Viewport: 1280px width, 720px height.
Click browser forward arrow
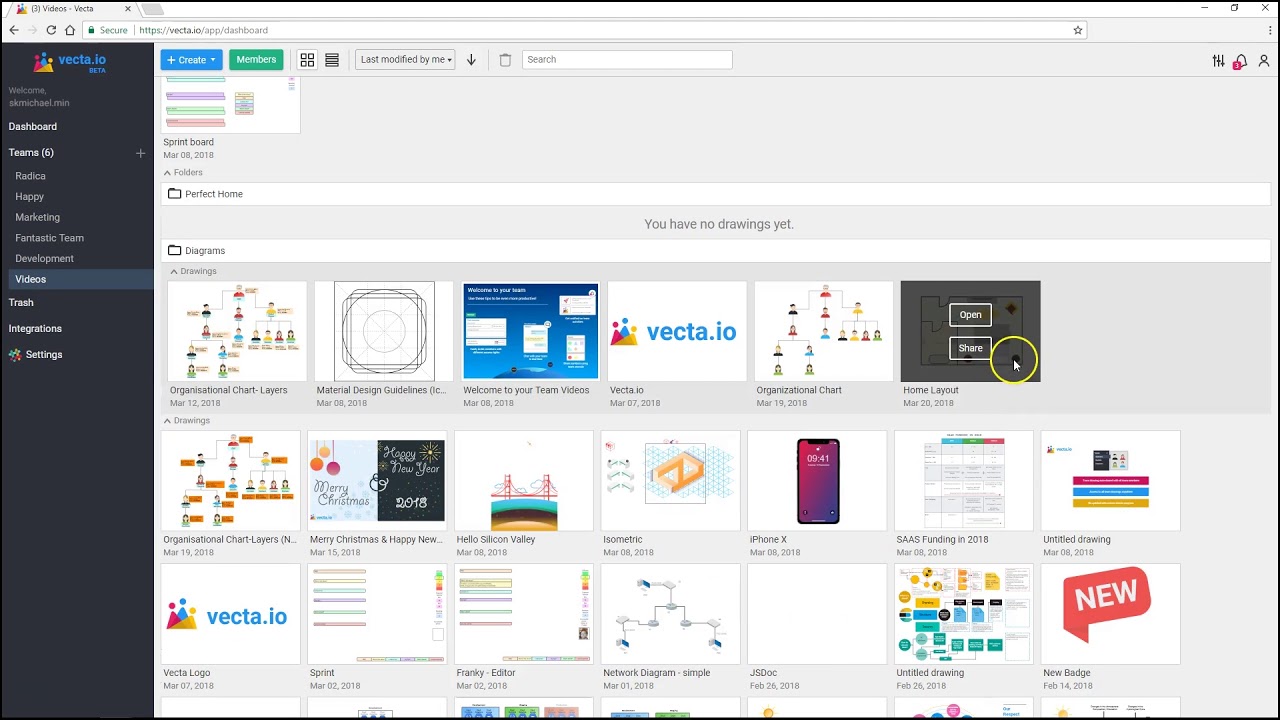(x=32, y=30)
